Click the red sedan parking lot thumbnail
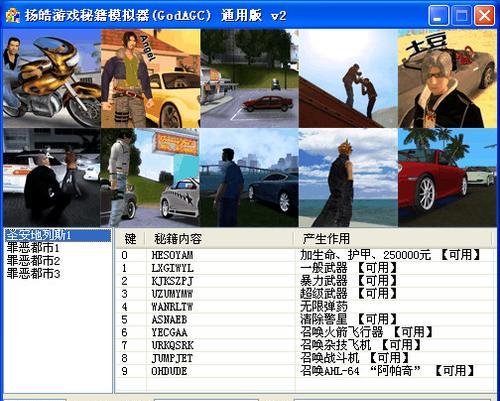 tap(250, 78)
